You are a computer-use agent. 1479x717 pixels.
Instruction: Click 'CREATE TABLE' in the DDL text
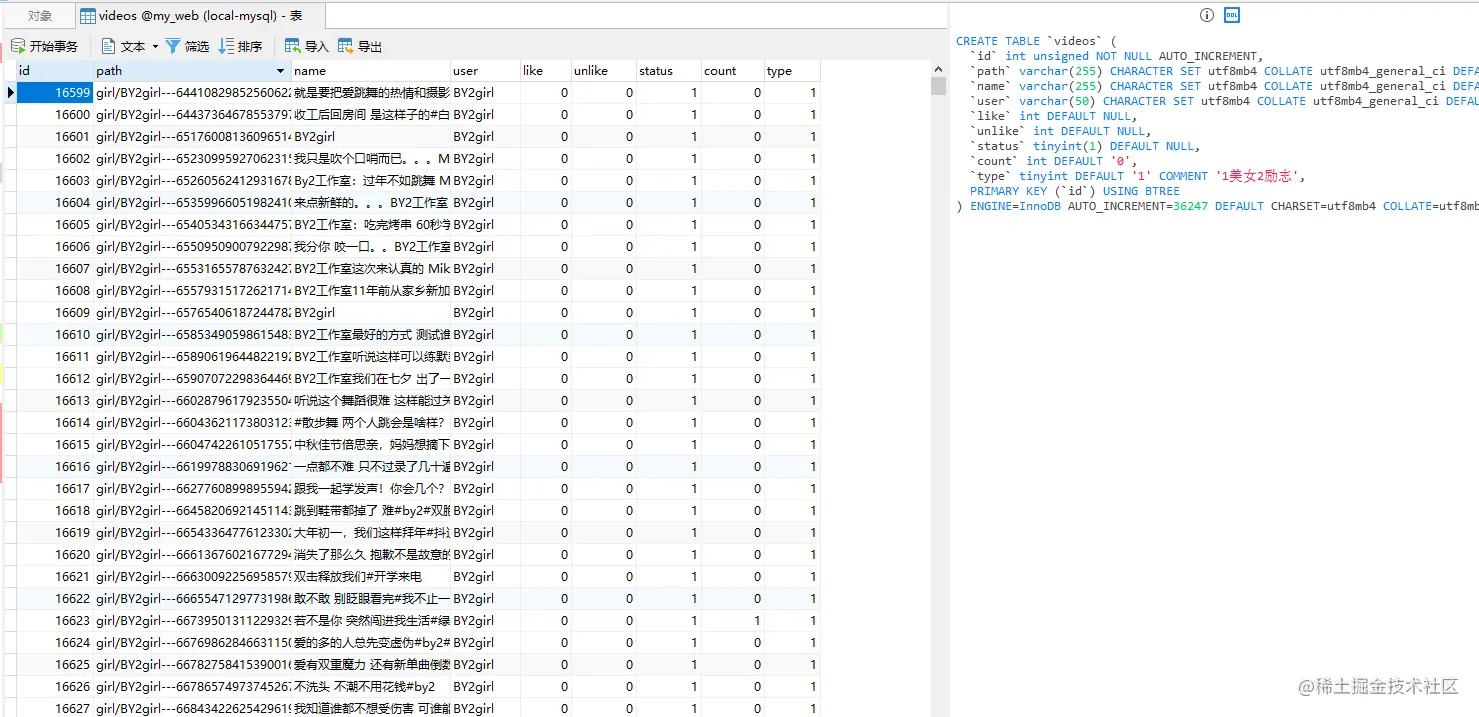(998, 41)
